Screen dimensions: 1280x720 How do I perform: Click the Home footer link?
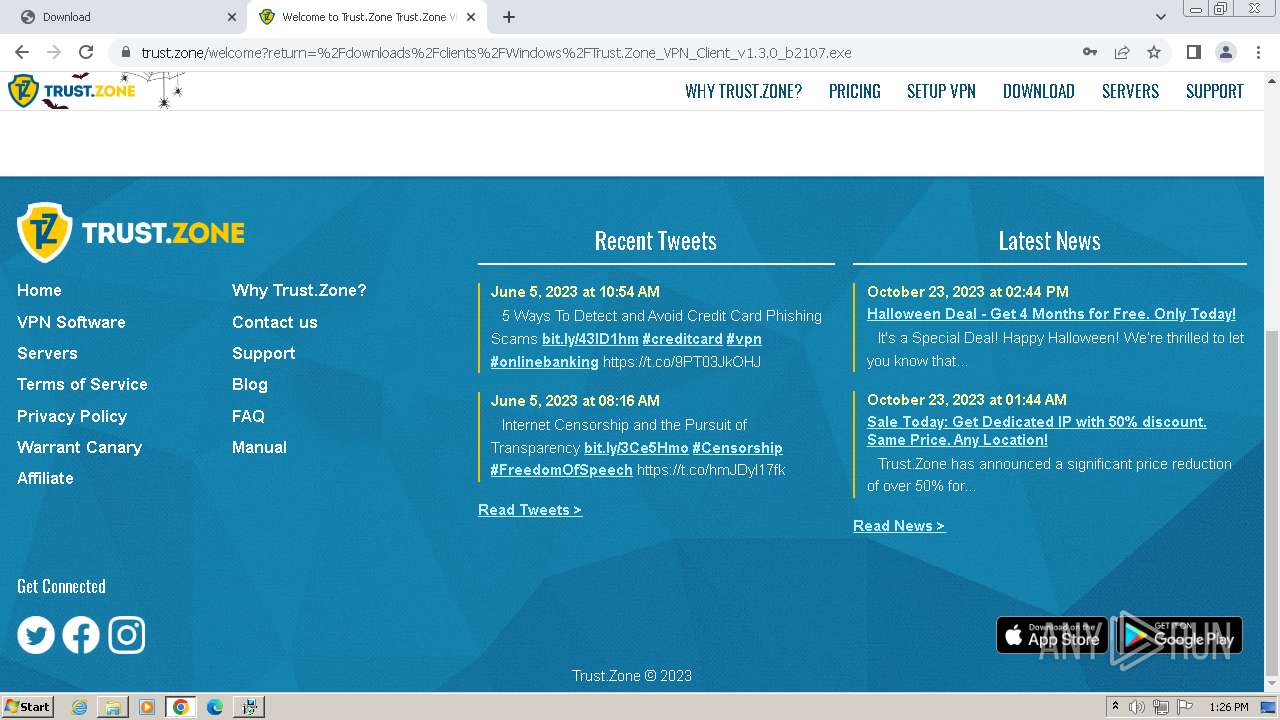click(x=39, y=290)
